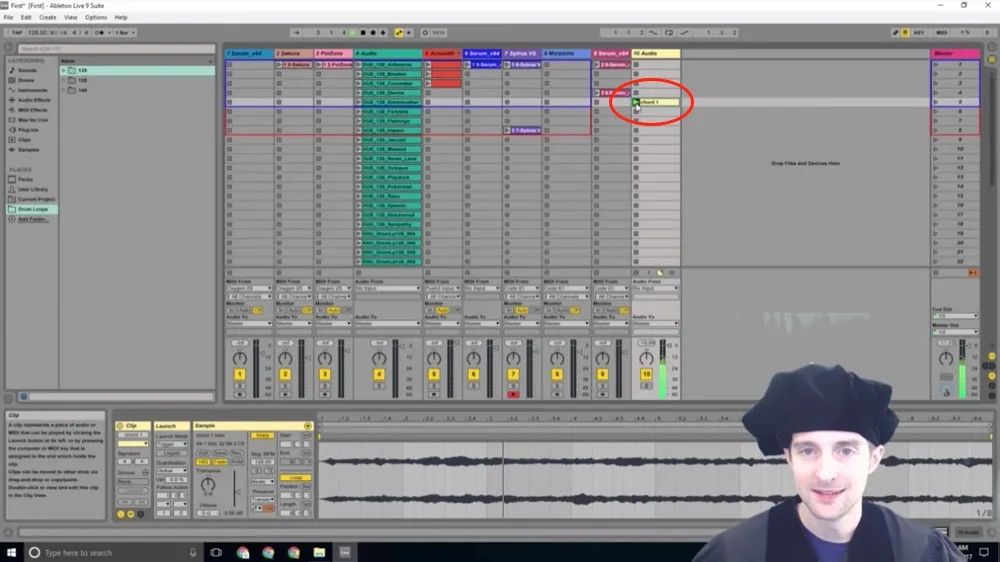Select the 3 PoiZone track header
The image size is (1000, 562).
pos(334,54)
